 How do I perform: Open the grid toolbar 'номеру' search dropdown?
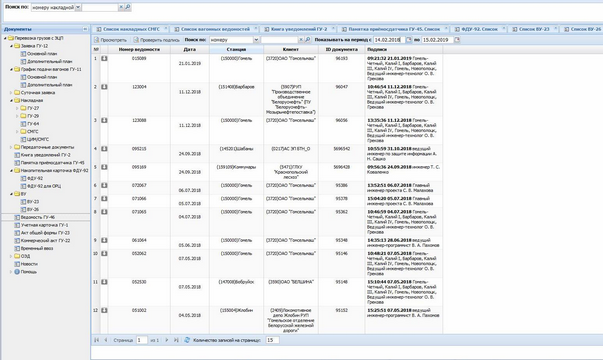pyautogui.click(x=256, y=40)
